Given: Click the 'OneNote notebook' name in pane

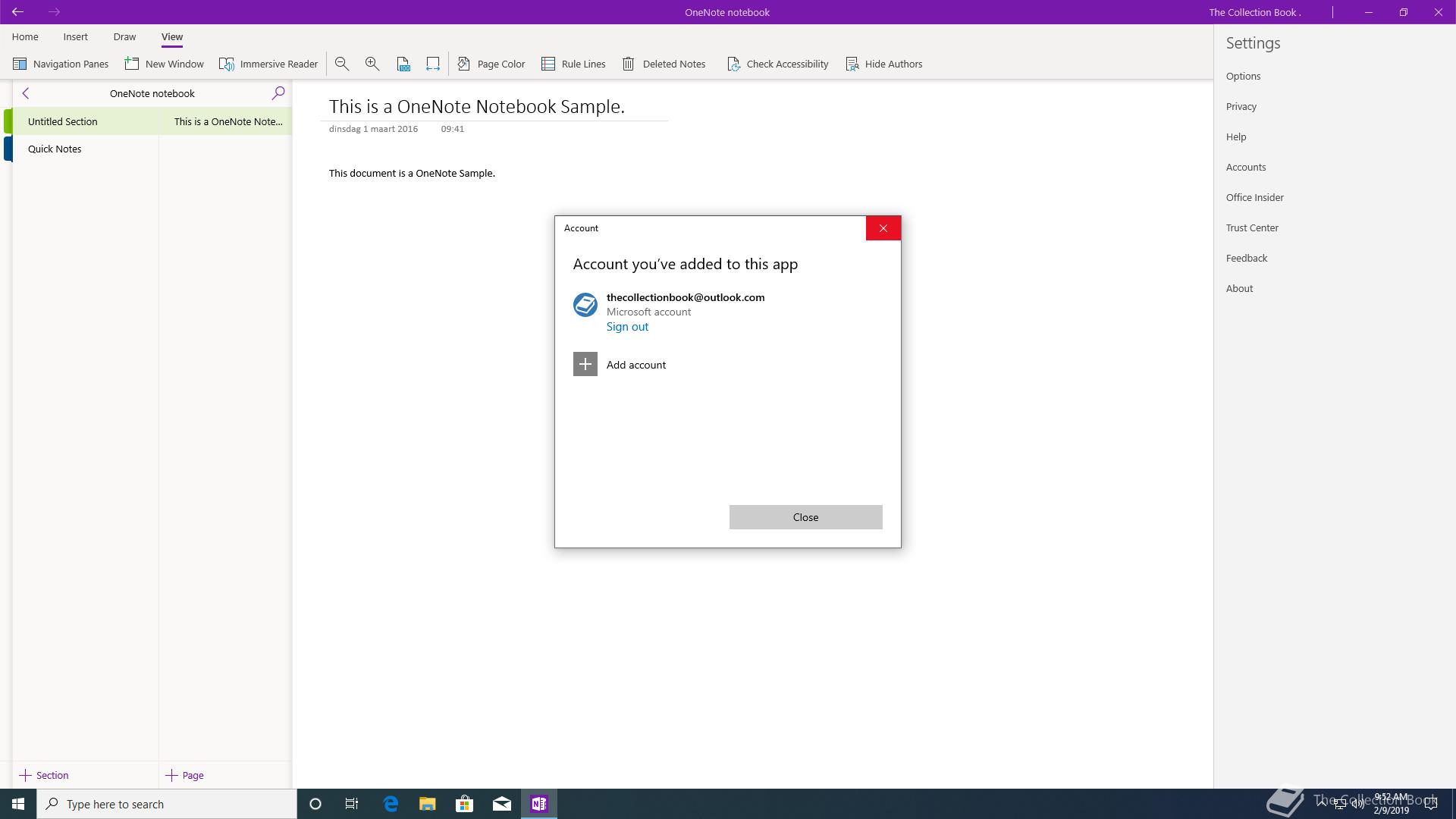Looking at the screenshot, I should click(152, 93).
